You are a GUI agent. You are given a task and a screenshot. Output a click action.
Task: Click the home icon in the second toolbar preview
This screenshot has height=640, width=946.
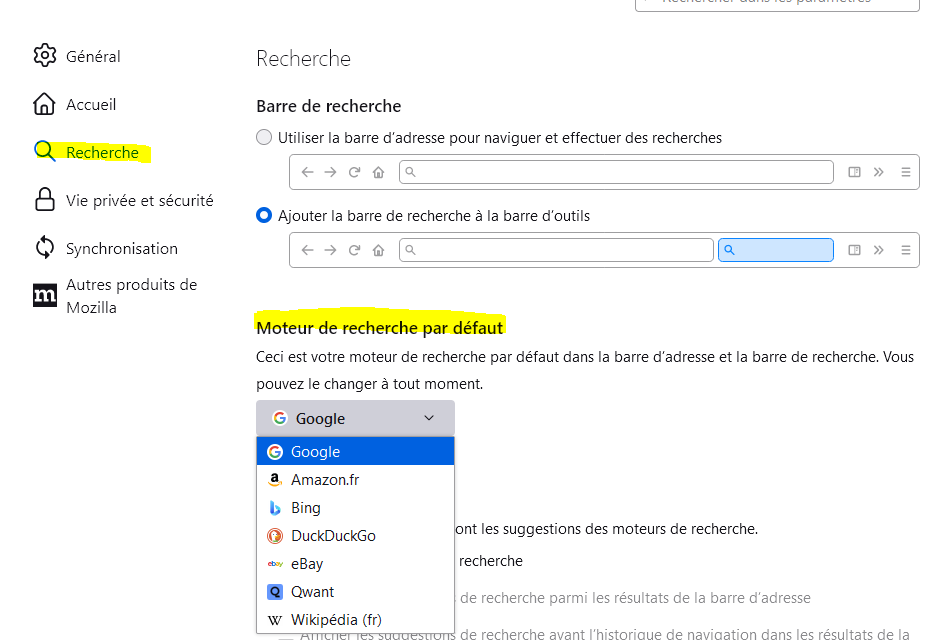(378, 250)
